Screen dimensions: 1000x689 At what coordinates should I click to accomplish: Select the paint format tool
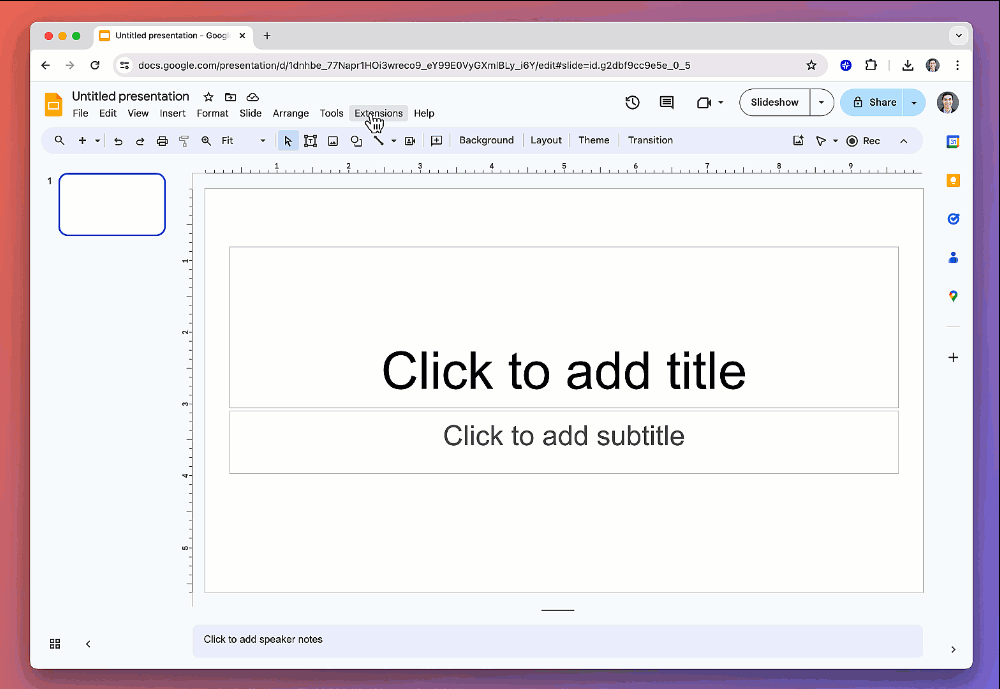pyautogui.click(x=184, y=141)
